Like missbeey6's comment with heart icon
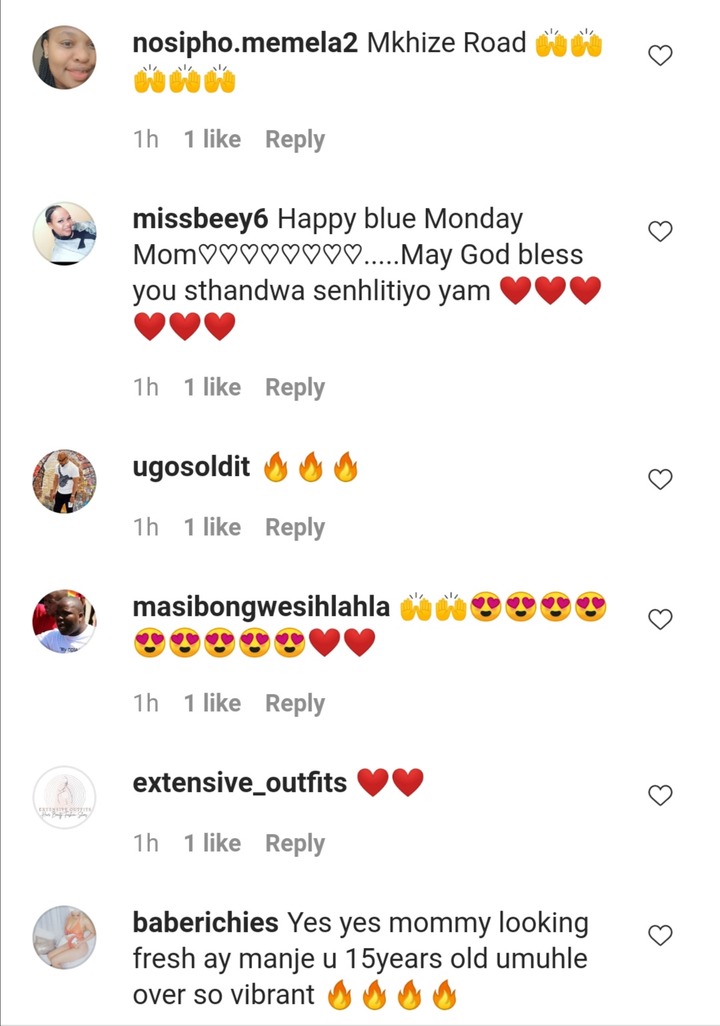Screen dimensions: 720x1026 [660, 231]
